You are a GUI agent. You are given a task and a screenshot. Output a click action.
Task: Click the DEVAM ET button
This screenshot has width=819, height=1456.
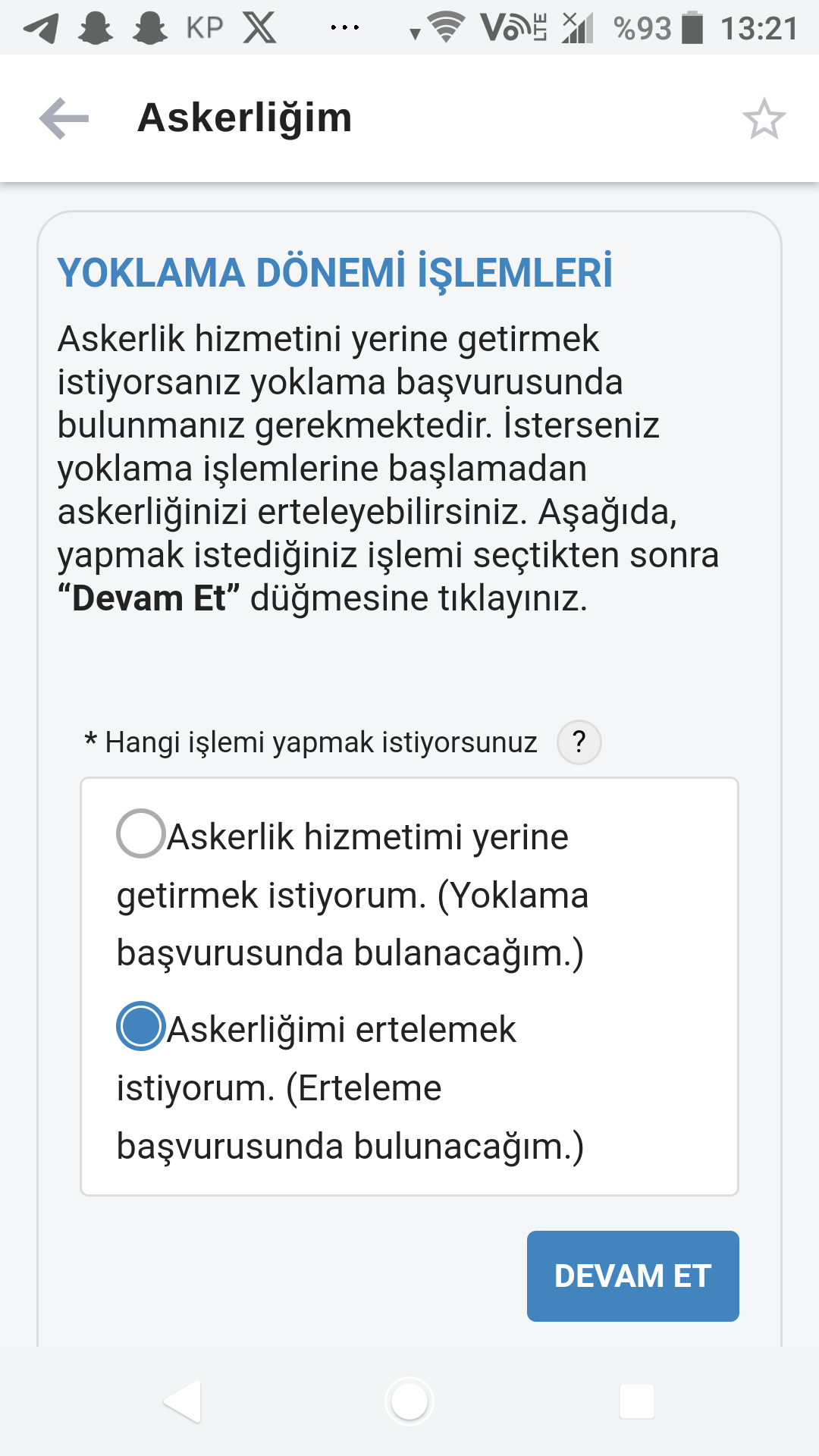click(x=633, y=1276)
